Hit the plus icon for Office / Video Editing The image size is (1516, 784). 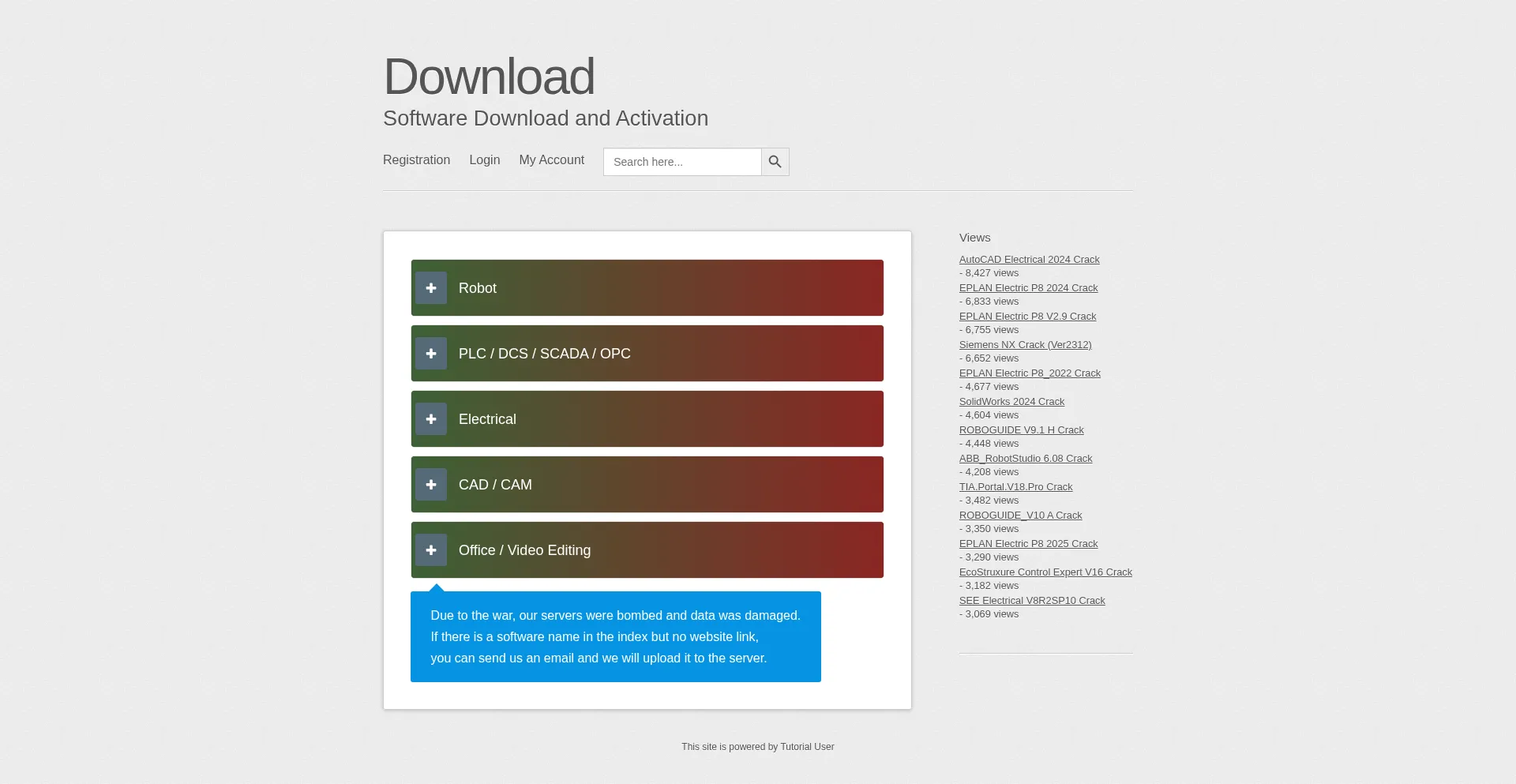tap(431, 550)
